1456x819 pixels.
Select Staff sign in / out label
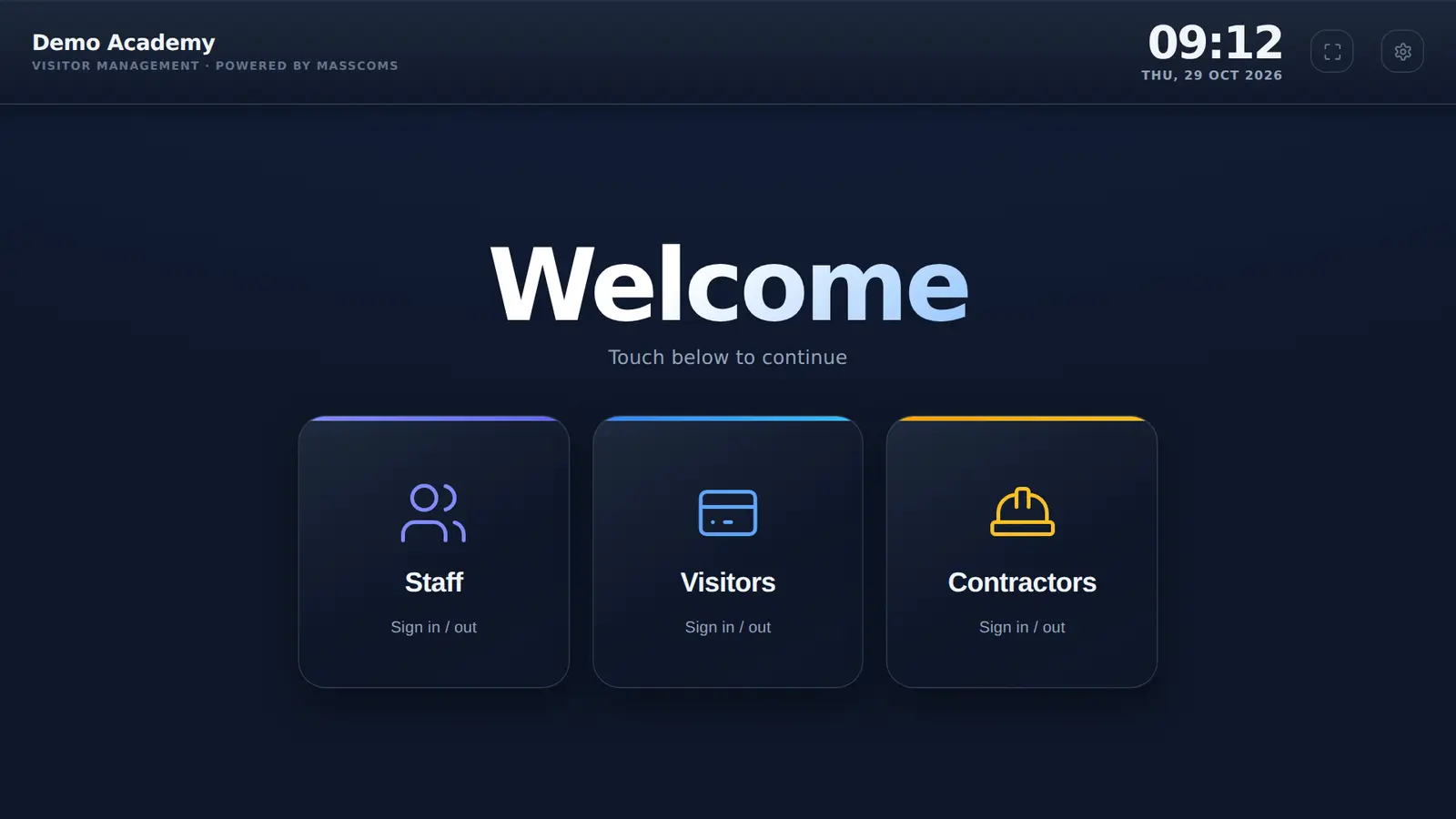(x=433, y=627)
